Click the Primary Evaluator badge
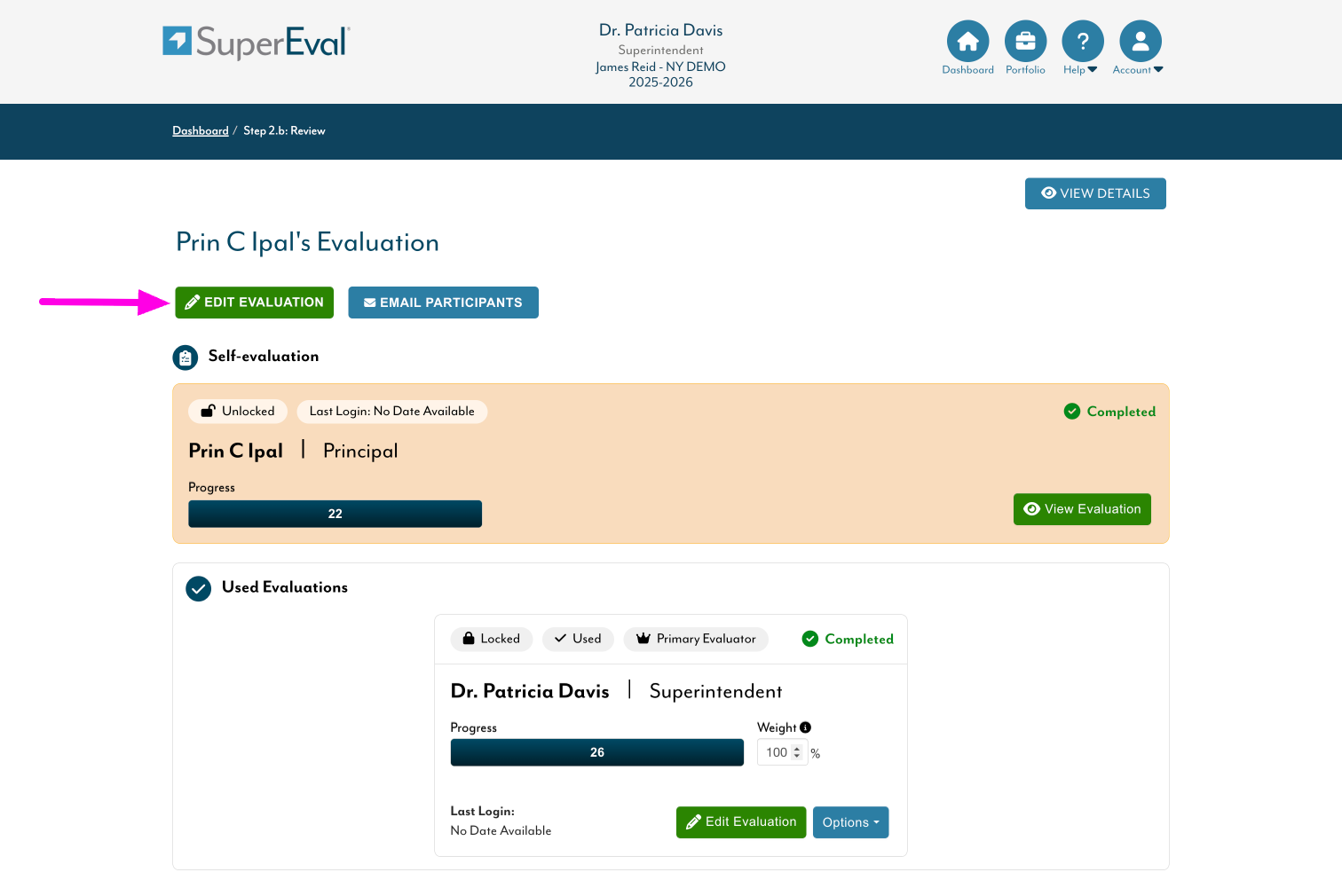The width and height of the screenshot is (1342, 896). click(696, 639)
